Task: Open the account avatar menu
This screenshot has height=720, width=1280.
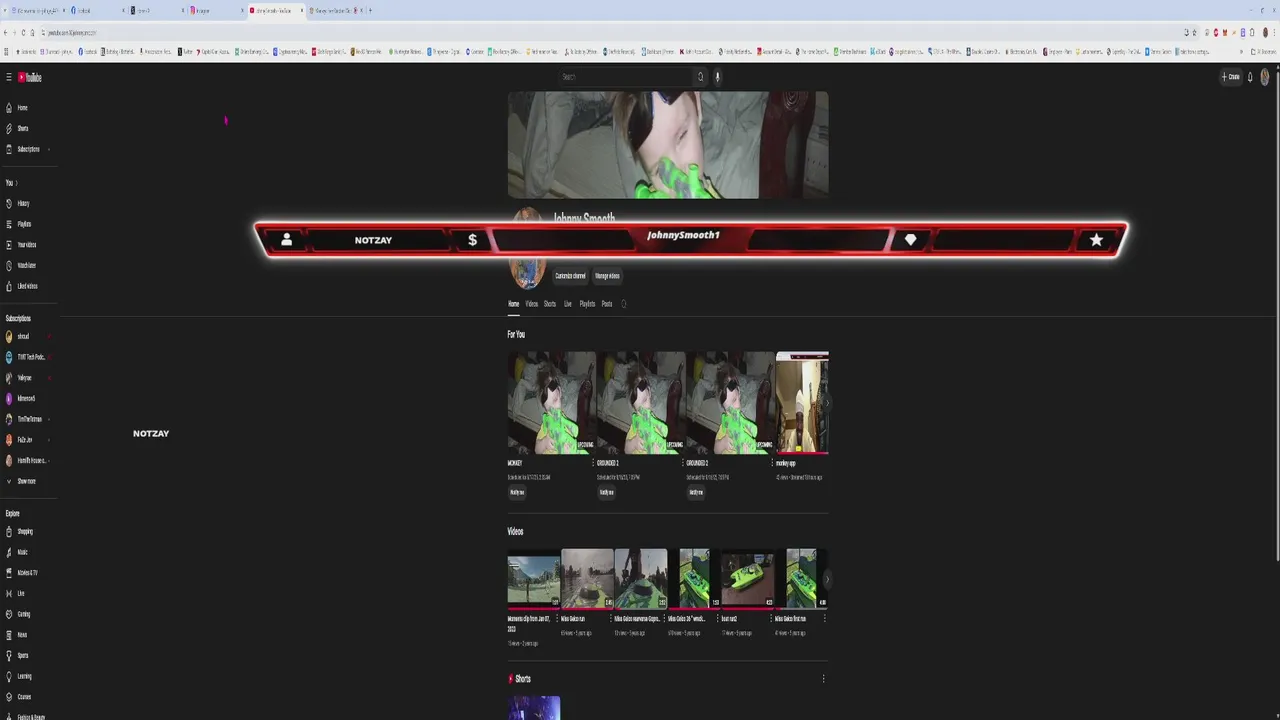Action: 1265,77
